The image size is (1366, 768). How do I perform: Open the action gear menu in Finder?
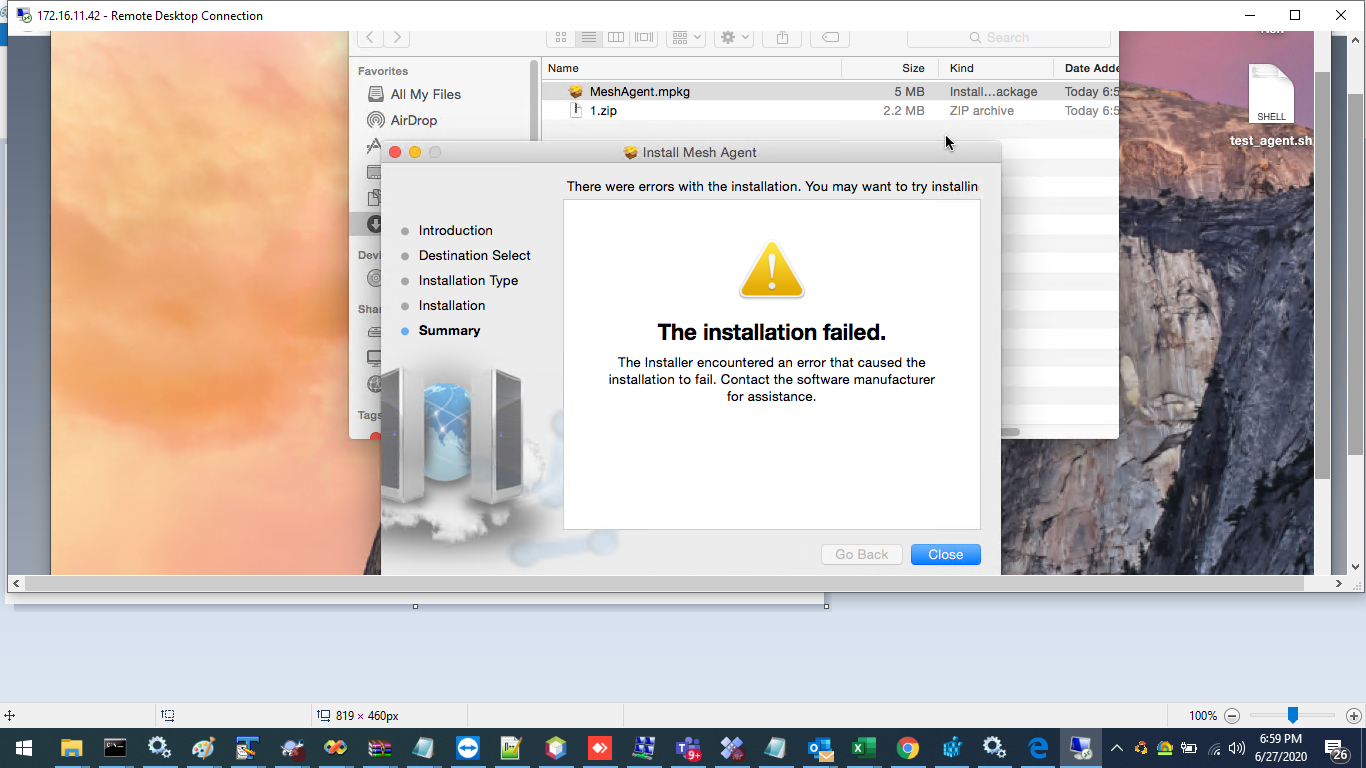733,37
